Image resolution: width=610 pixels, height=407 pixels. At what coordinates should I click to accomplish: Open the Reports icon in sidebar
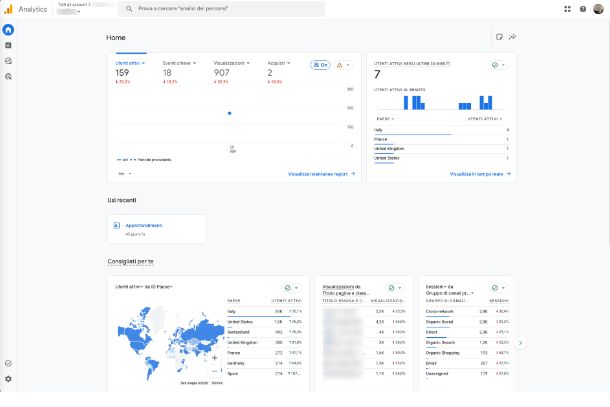pos(8,45)
